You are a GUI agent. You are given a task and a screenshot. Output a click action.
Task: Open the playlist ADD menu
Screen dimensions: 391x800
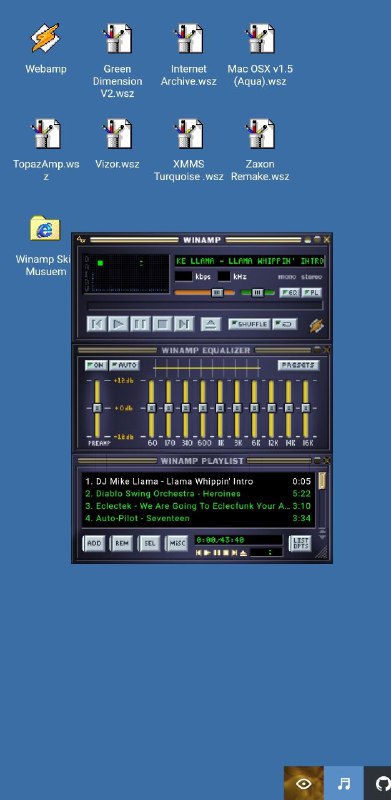click(x=94, y=543)
